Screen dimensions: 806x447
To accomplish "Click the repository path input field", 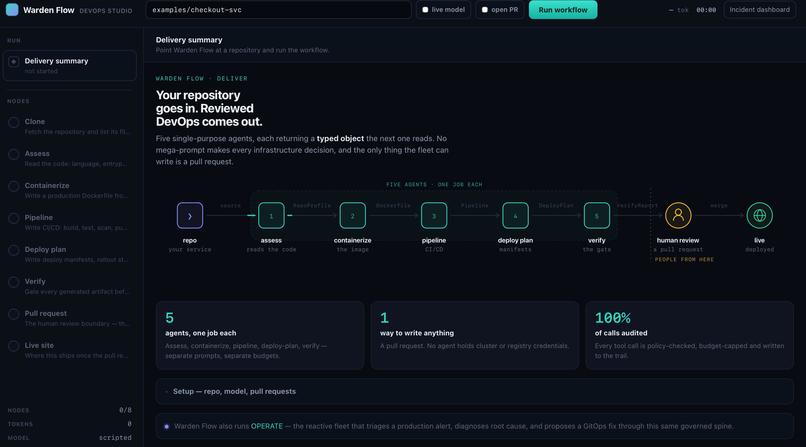I will tap(279, 10).
